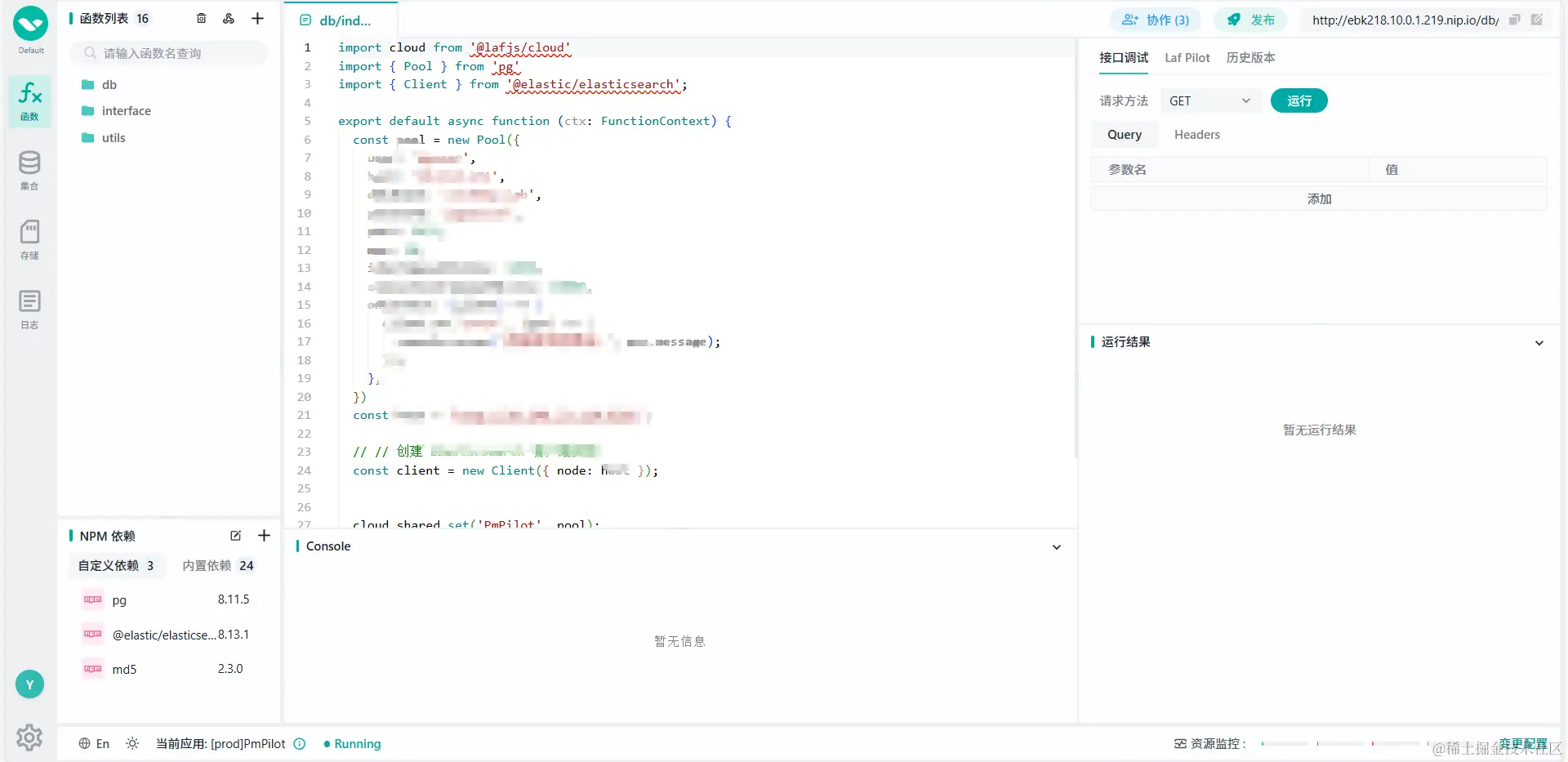This screenshot has height=762, width=1568.
Task: Click the 运行 run button
Action: 1299,101
